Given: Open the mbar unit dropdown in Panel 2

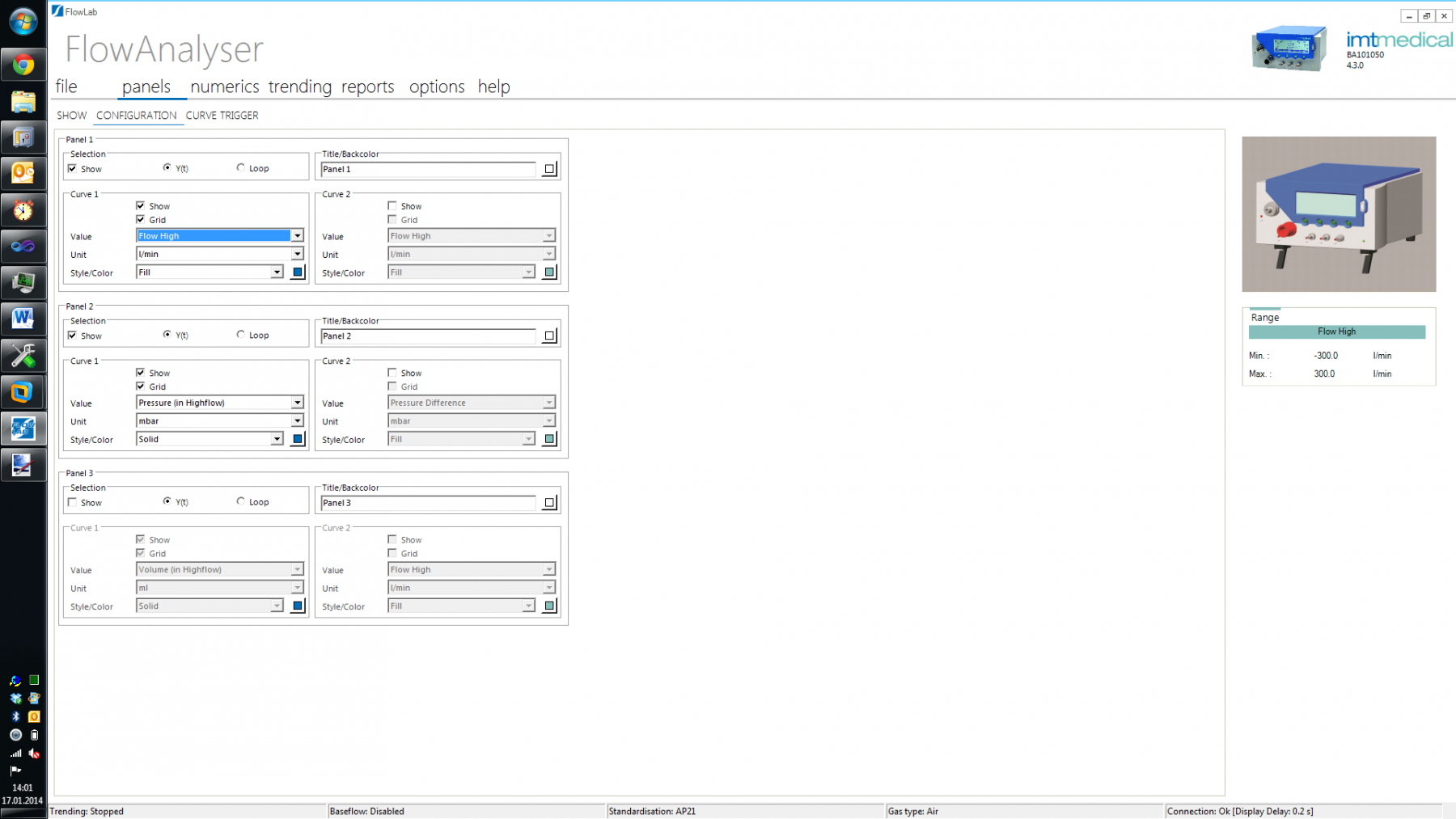Looking at the screenshot, I should tap(297, 420).
